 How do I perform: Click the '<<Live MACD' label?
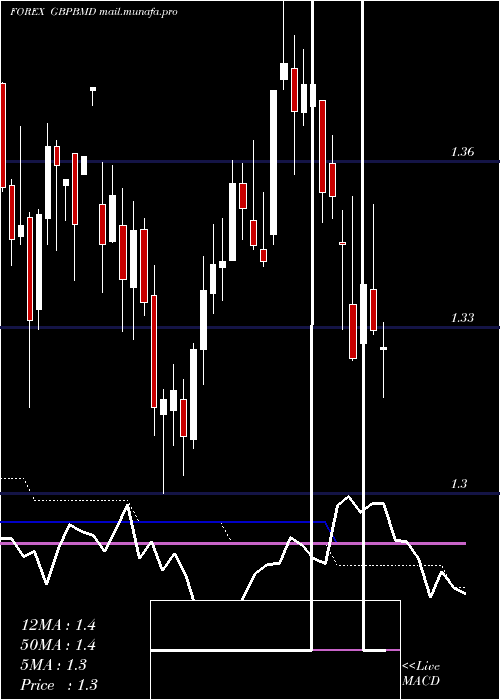(x=421, y=674)
